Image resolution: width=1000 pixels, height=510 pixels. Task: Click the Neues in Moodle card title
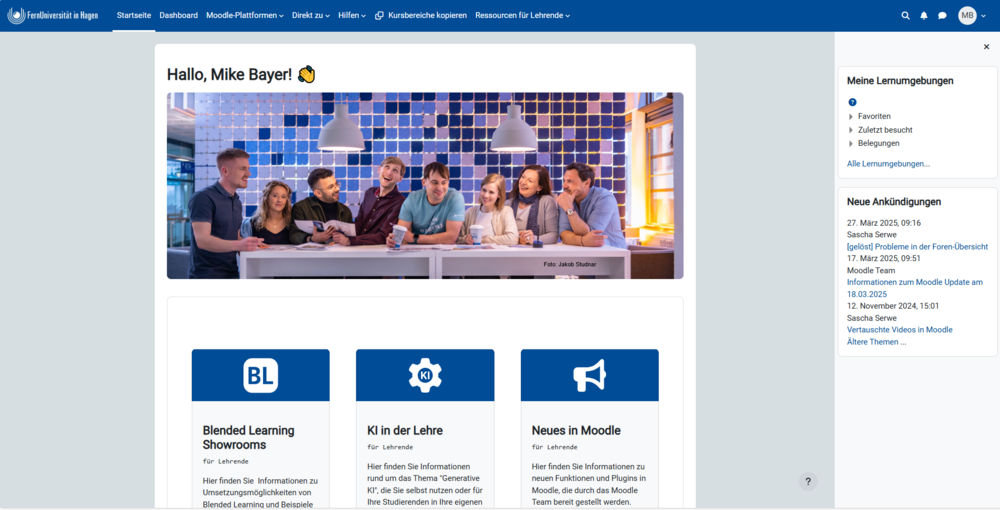click(576, 430)
